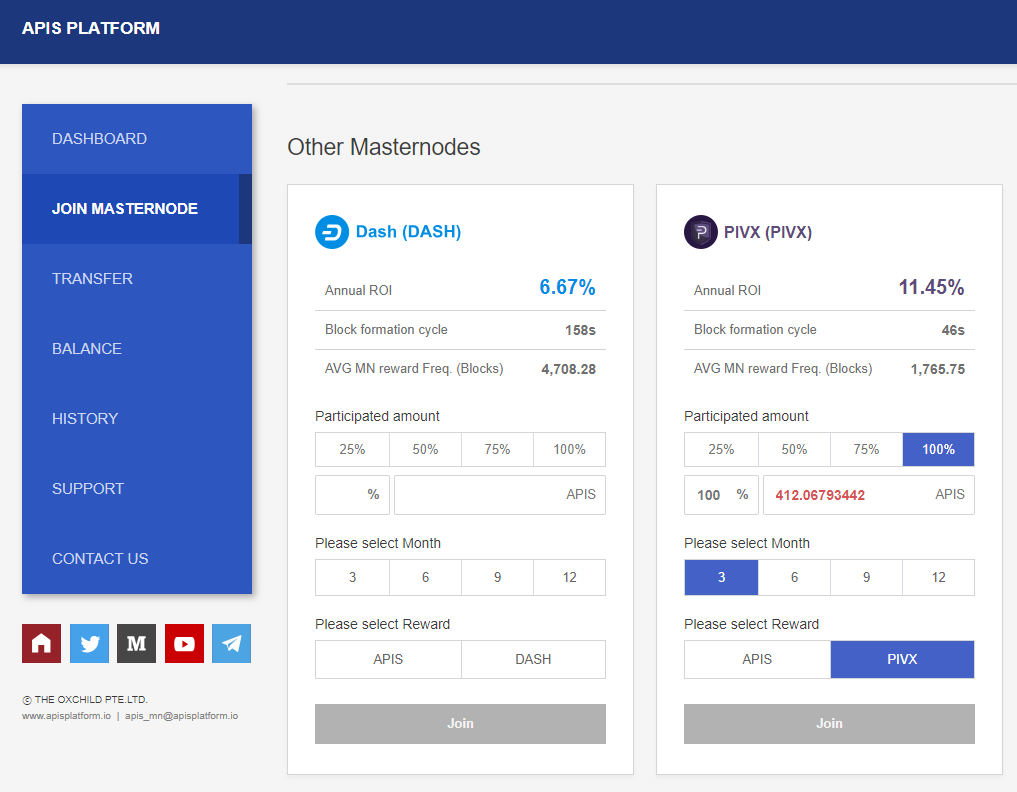Click PIVX block cycle value 46s
1017x792 pixels.
pyautogui.click(x=953, y=330)
